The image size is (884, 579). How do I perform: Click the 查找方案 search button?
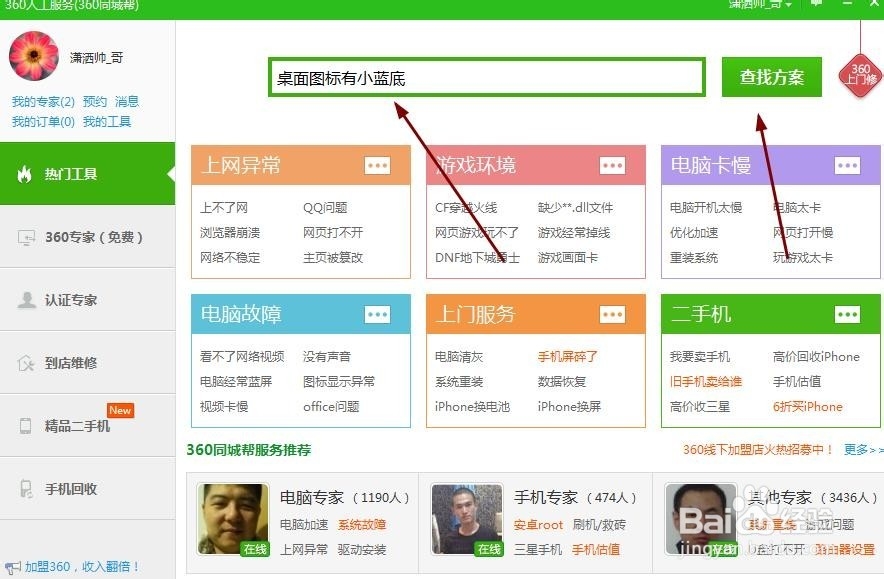pos(772,77)
